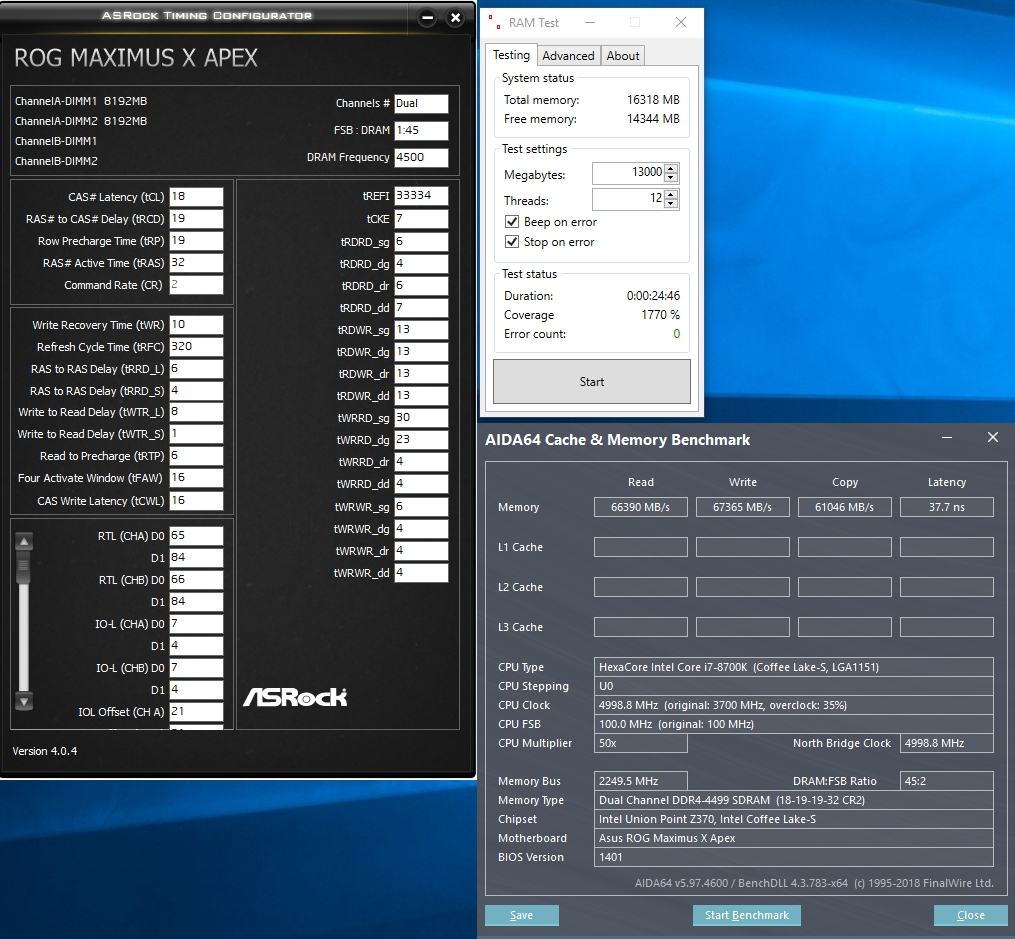Toggle the Stop on error checkbox

511,242
